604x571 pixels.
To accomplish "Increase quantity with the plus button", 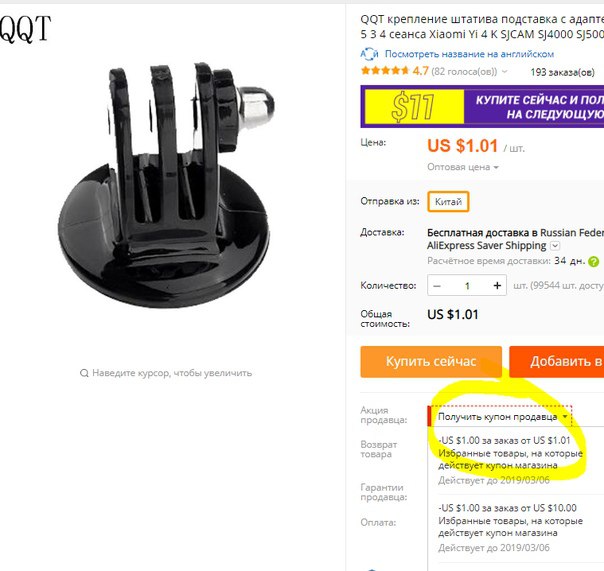I will pyautogui.click(x=497, y=286).
